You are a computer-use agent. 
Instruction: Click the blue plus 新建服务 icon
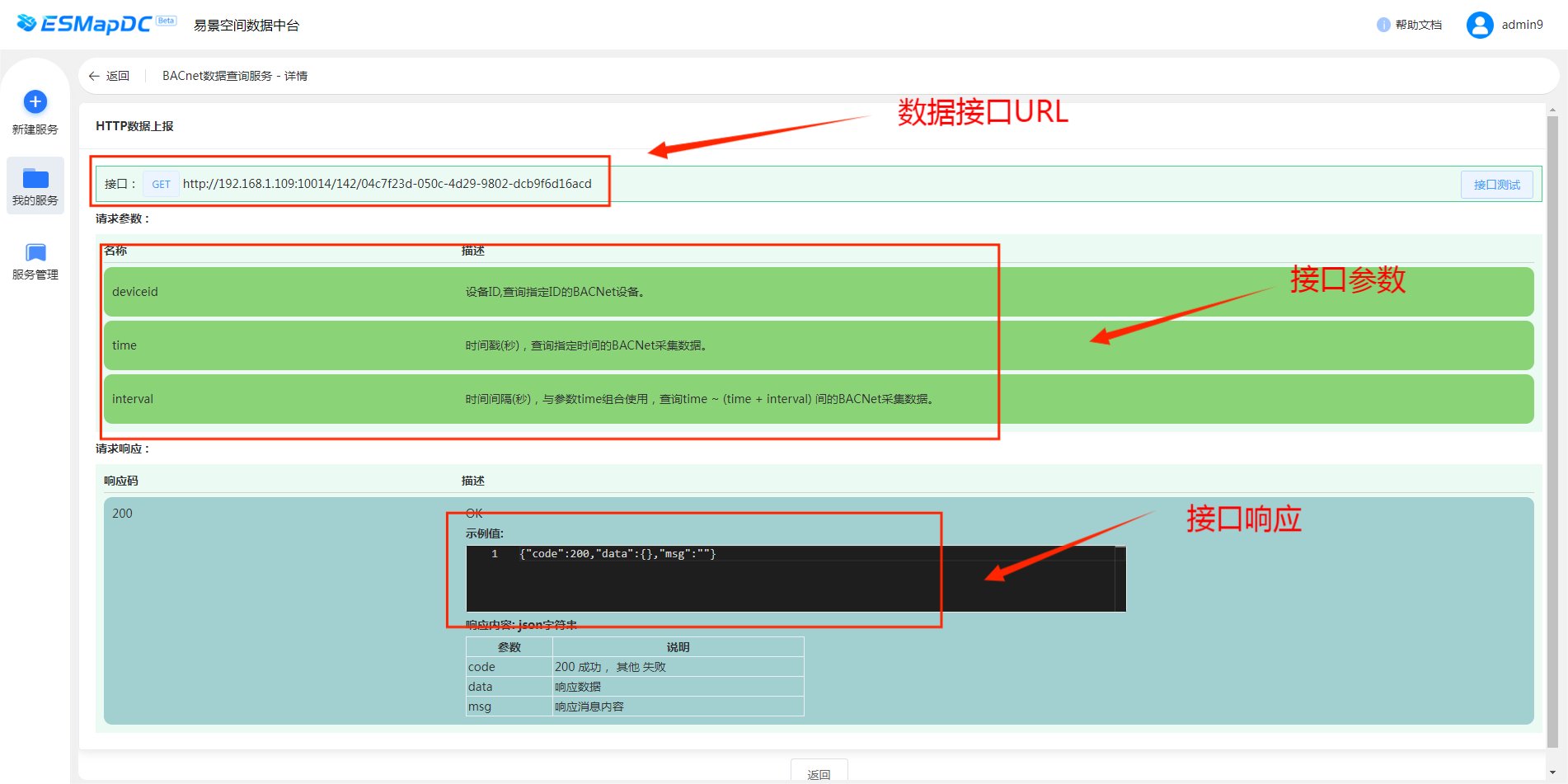click(35, 102)
